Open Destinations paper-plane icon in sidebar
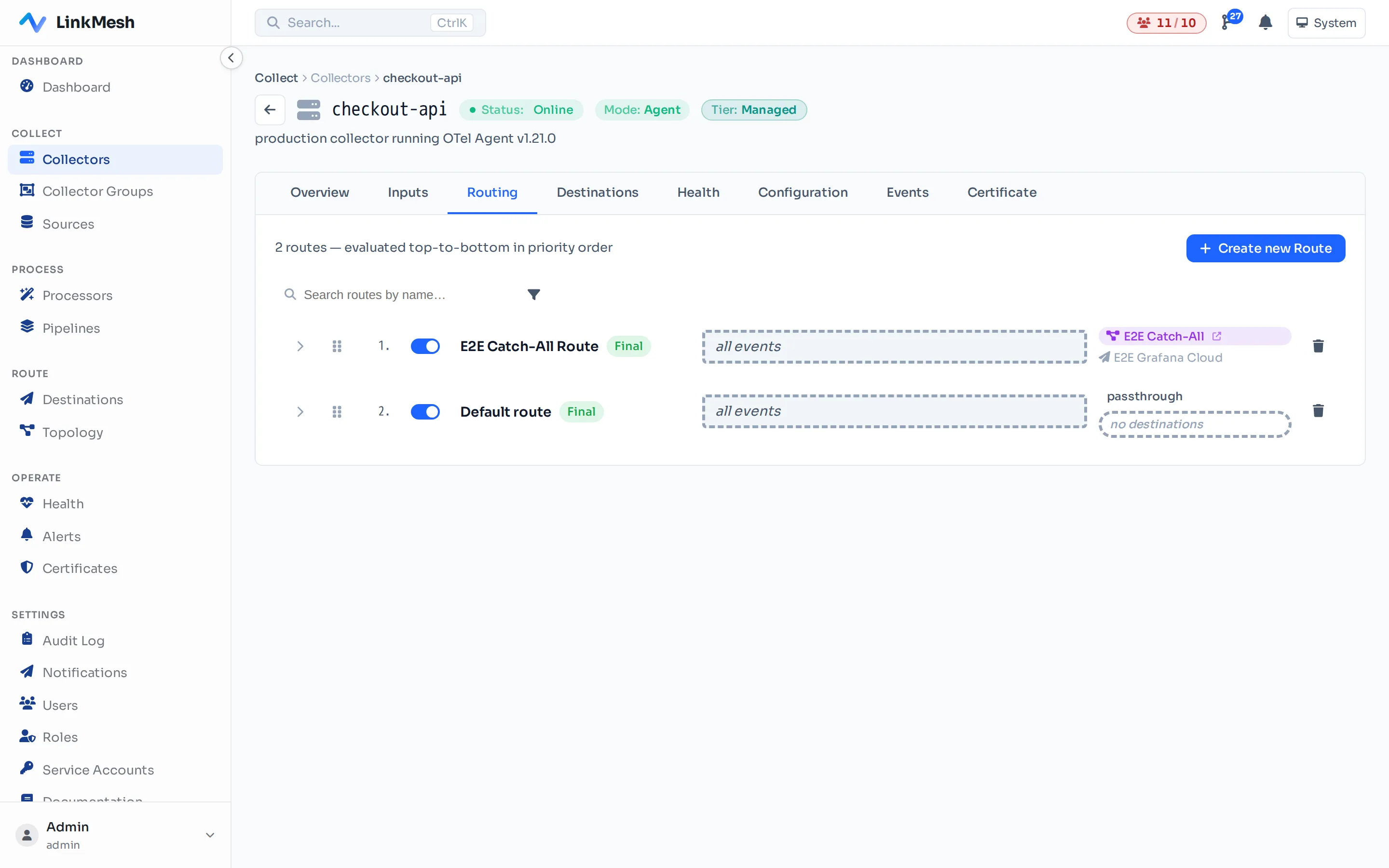 (x=27, y=399)
